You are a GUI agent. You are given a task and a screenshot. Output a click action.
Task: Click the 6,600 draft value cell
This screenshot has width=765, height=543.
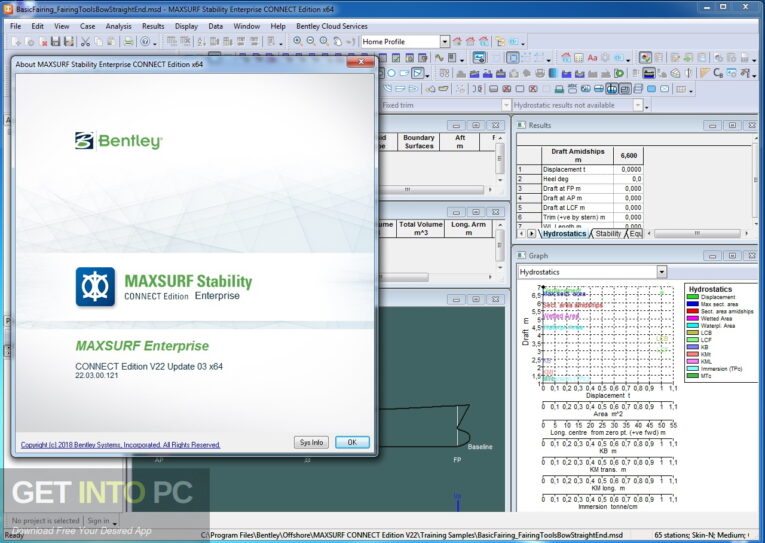coord(628,156)
